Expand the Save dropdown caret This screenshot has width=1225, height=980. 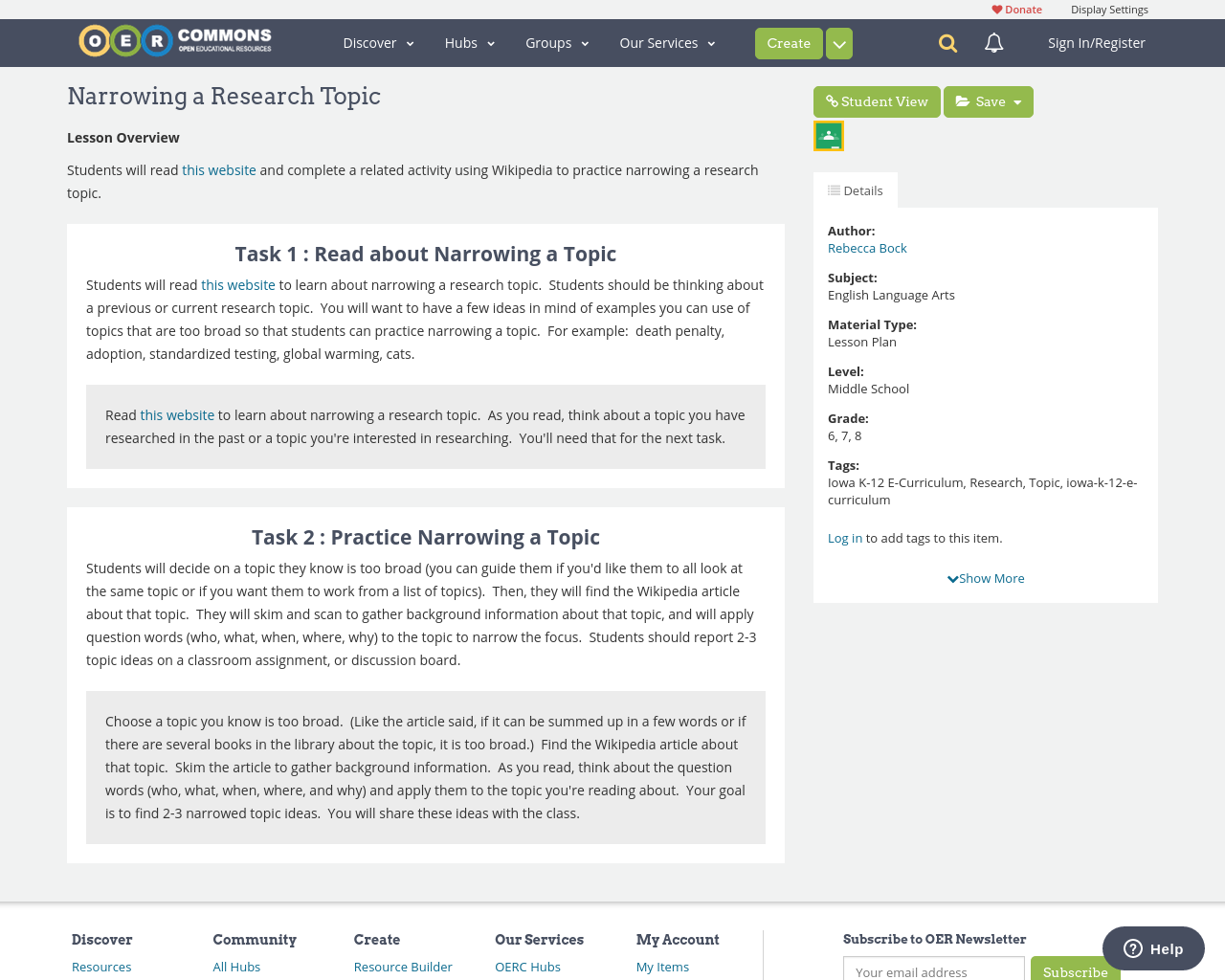tap(1018, 100)
